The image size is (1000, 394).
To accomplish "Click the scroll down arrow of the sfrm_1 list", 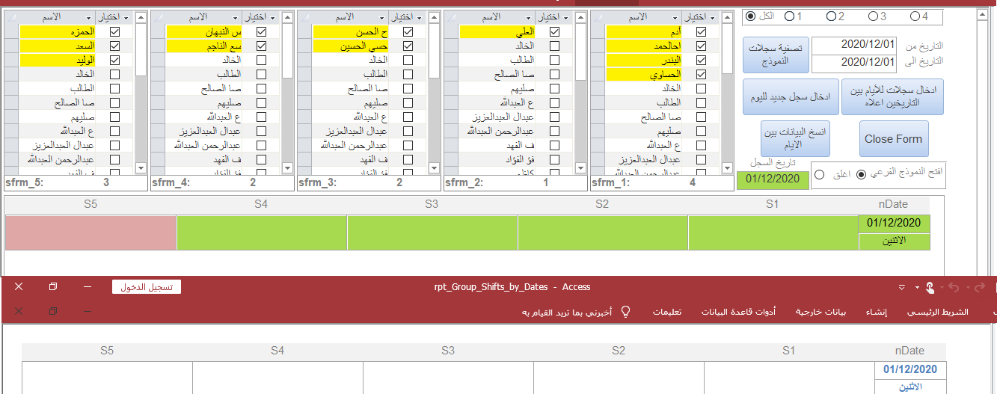I will pyautogui.click(x=727, y=168).
